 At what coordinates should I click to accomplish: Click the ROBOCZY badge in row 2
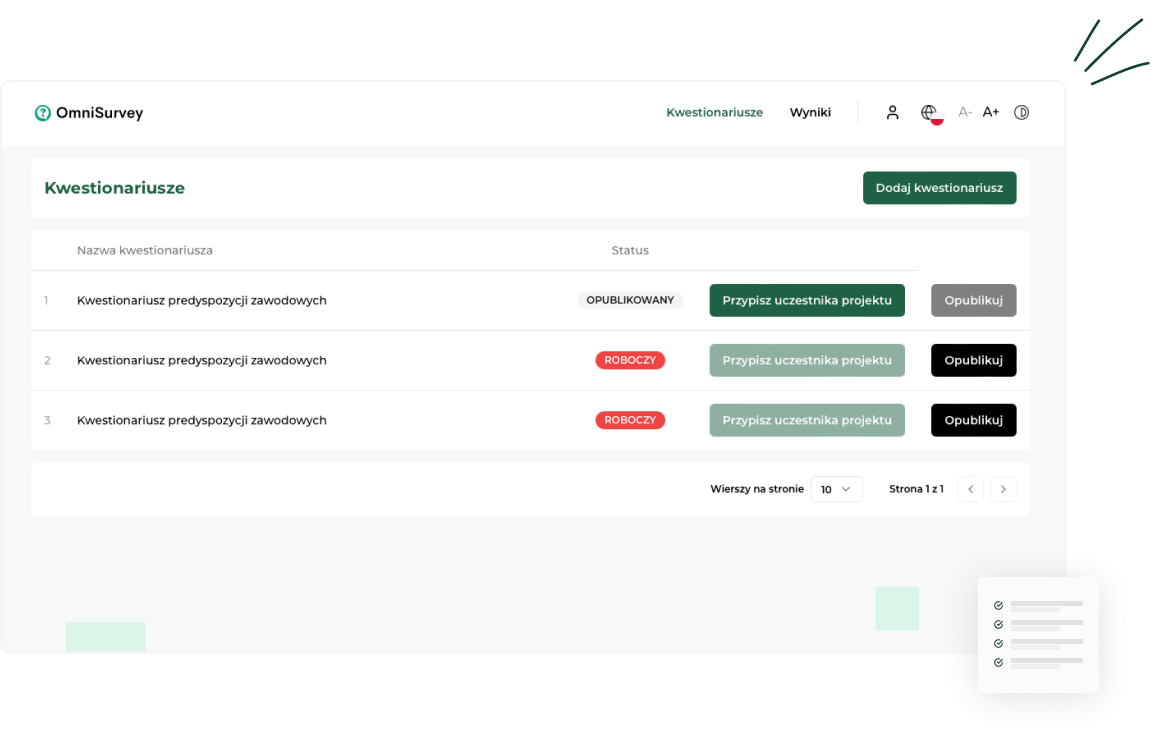point(630,360)
